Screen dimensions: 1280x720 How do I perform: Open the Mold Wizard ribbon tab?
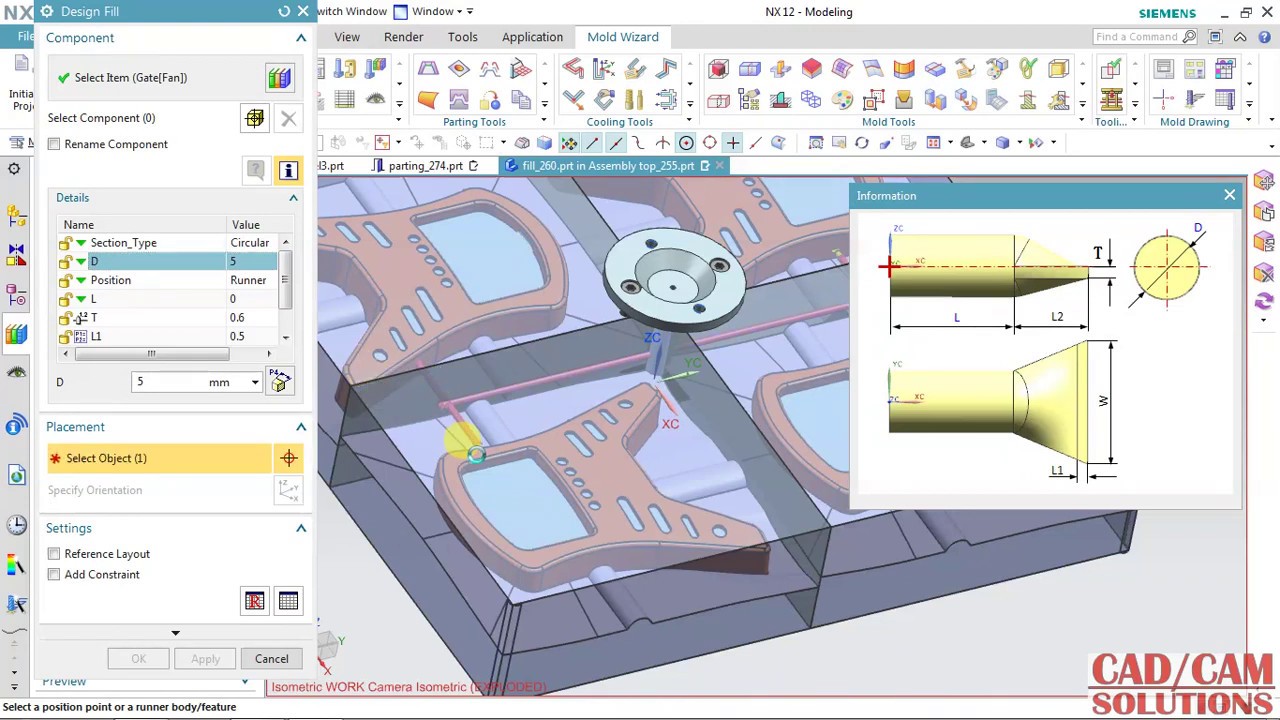pos(622,37)
